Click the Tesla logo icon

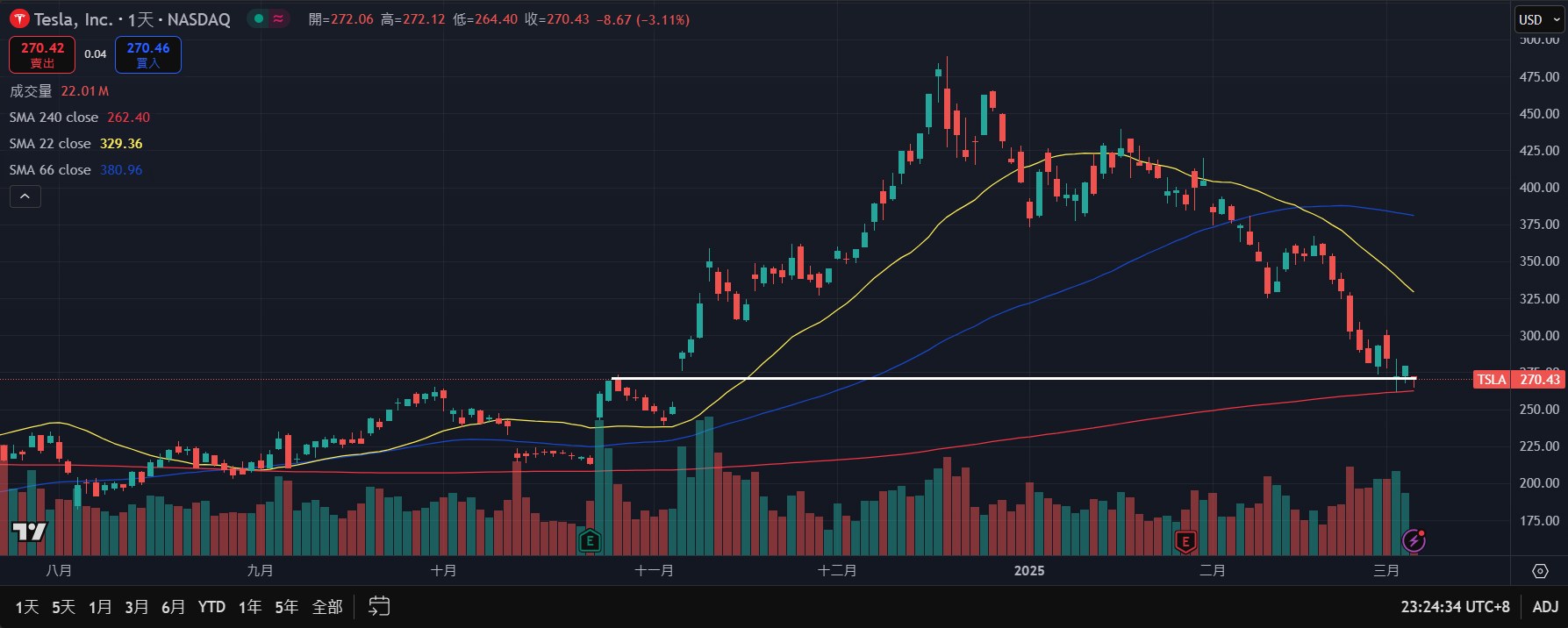tap(19, 19)
